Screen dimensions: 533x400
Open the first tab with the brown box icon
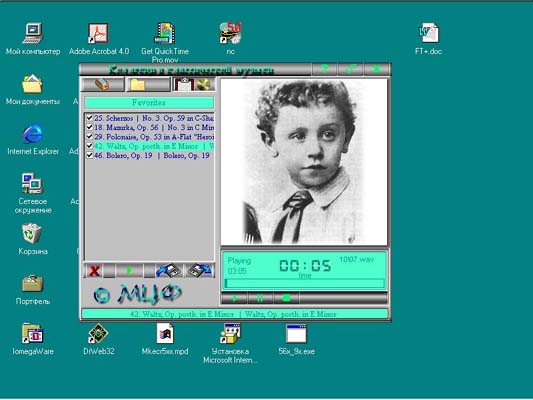tap(103, 84)
